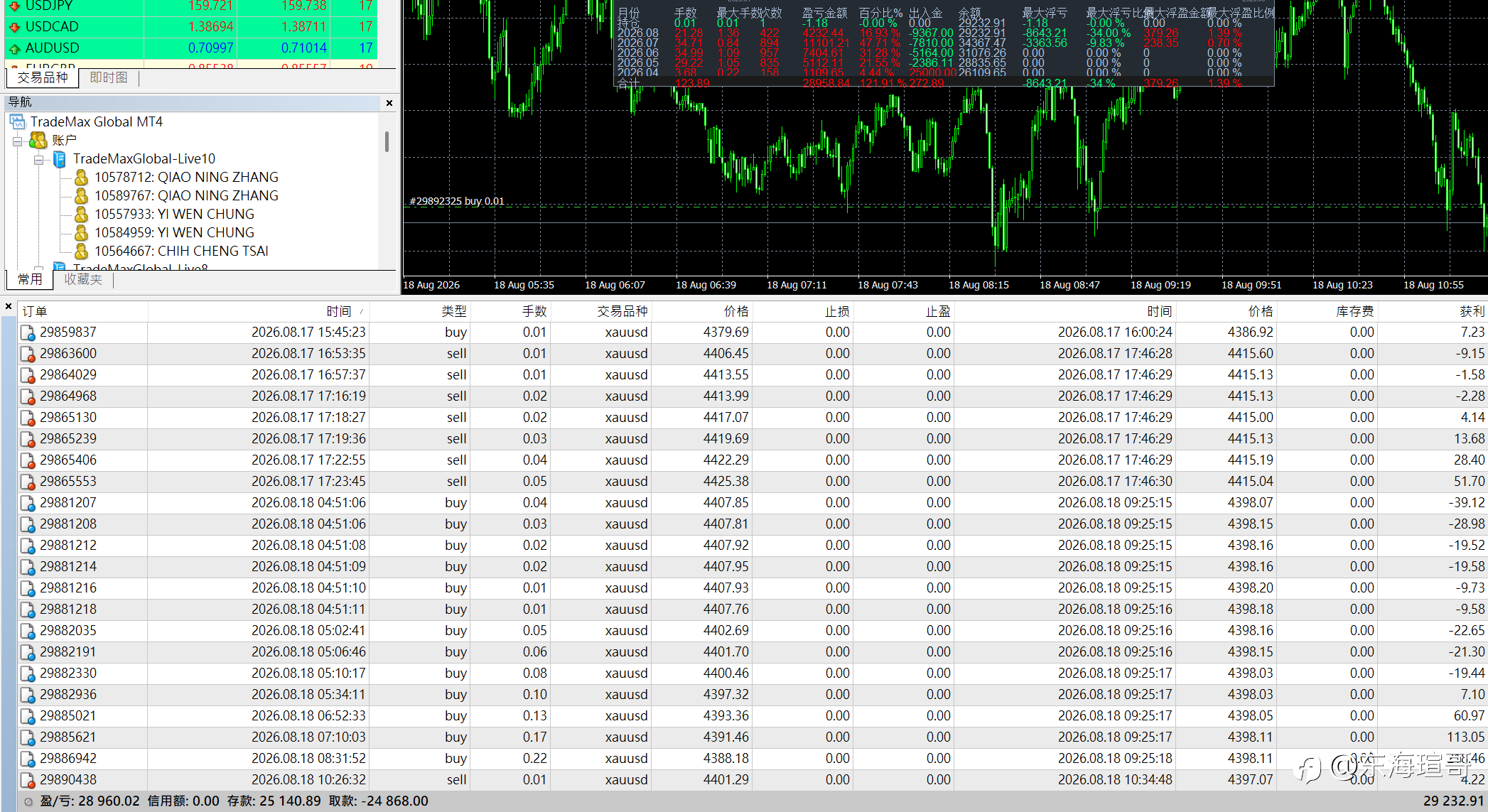Image resolution: width=1488 pixels, height=812 pixels.
Task: Click order 29859837 document icon
Action: pos(28,332)
